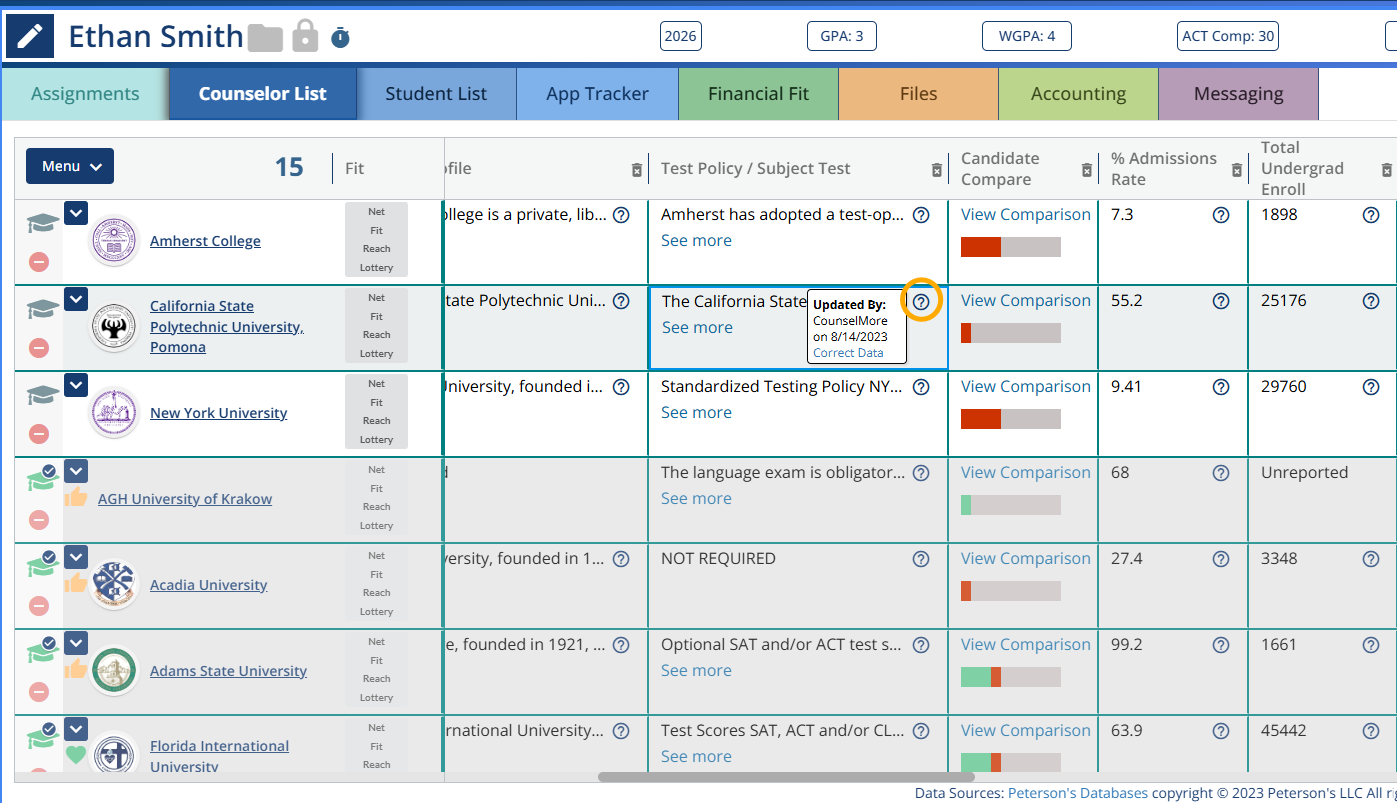
Task: Expand Adams State University row chevron
Action: (x=76, y=643)
